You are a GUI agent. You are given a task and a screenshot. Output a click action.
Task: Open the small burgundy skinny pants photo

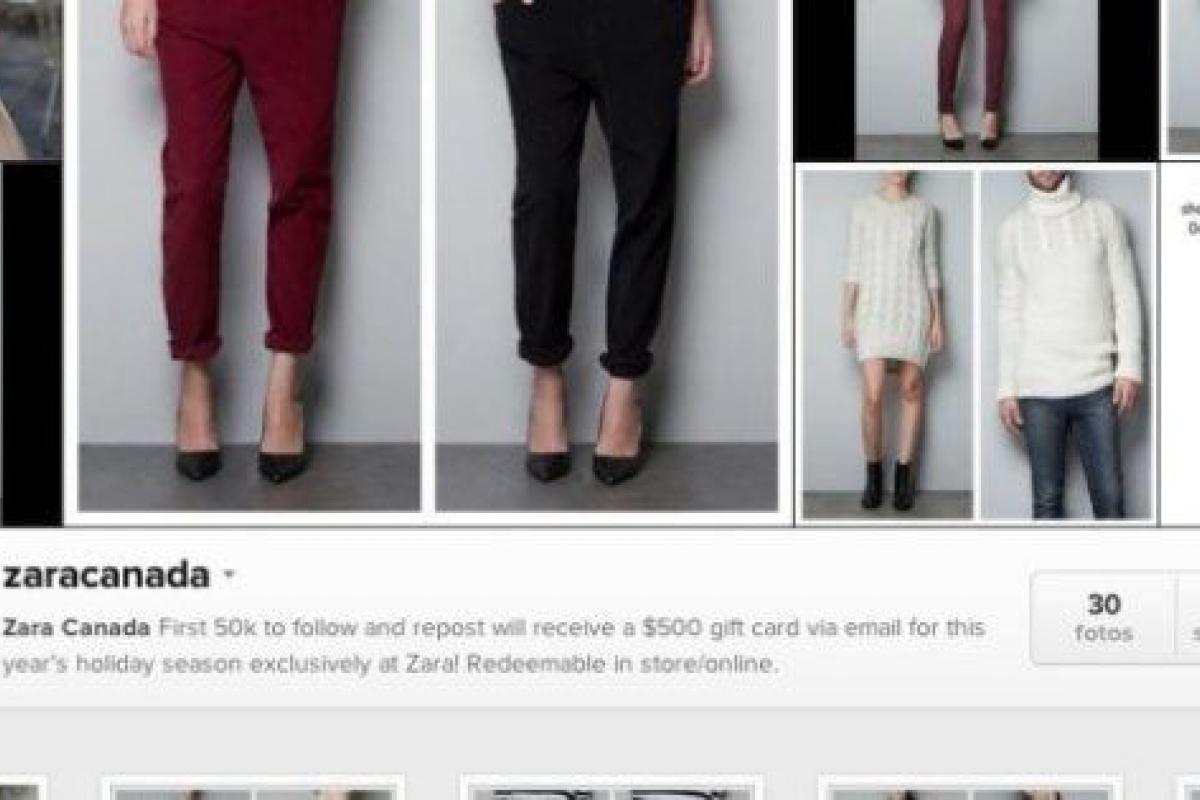point(976,80)
